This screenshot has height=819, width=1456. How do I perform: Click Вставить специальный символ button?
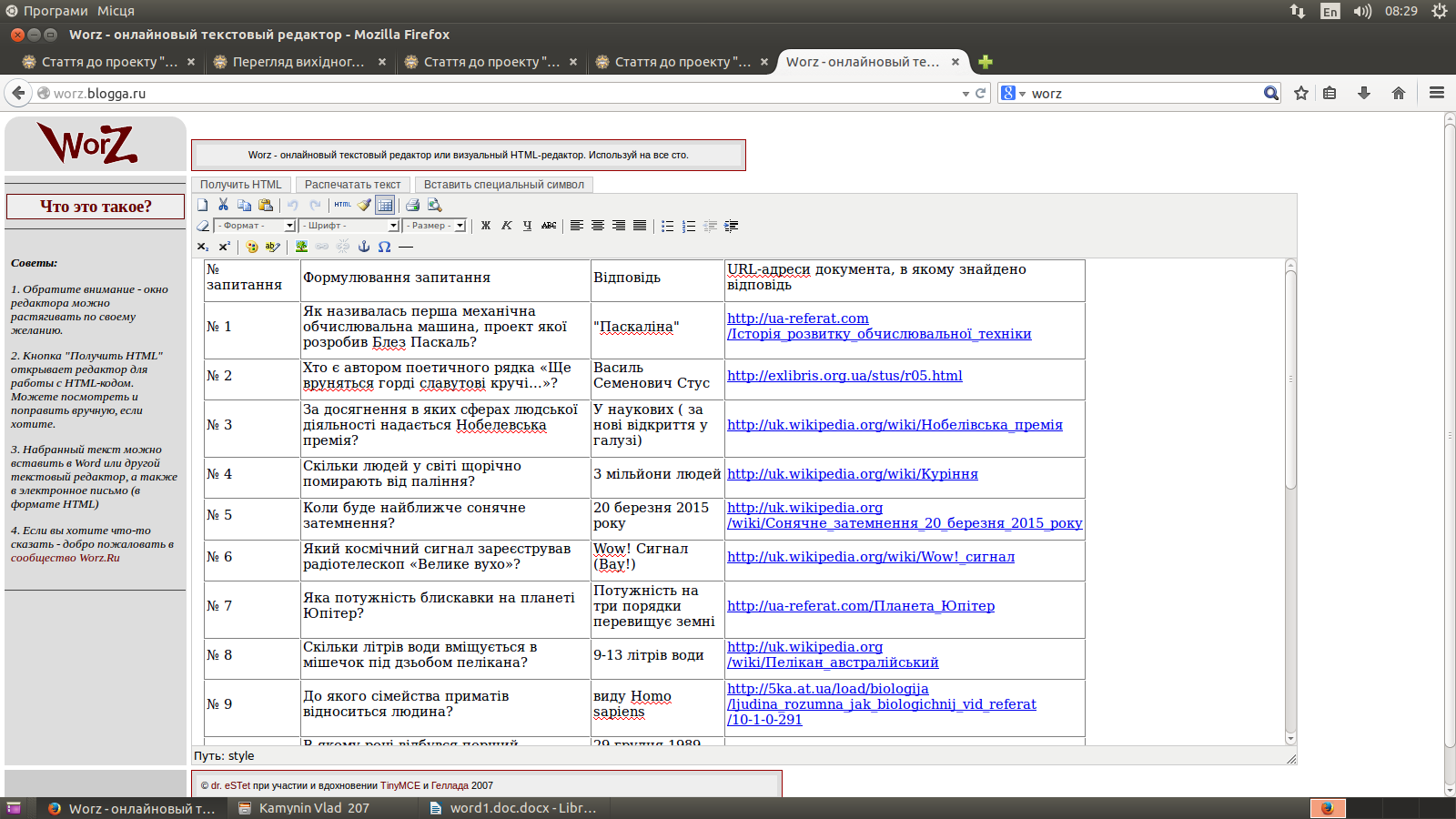point(503,185)
